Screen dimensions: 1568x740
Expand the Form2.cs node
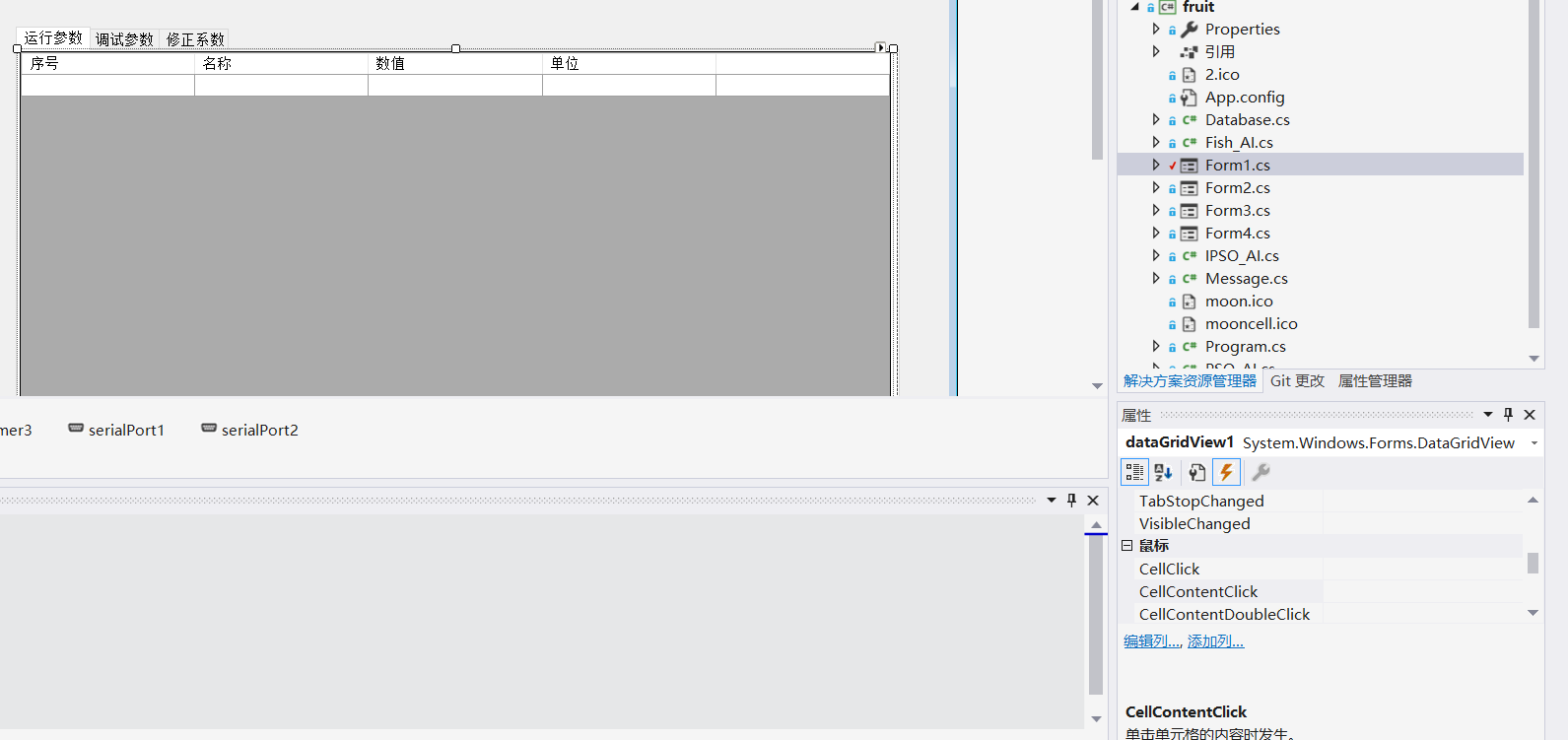1156,188
